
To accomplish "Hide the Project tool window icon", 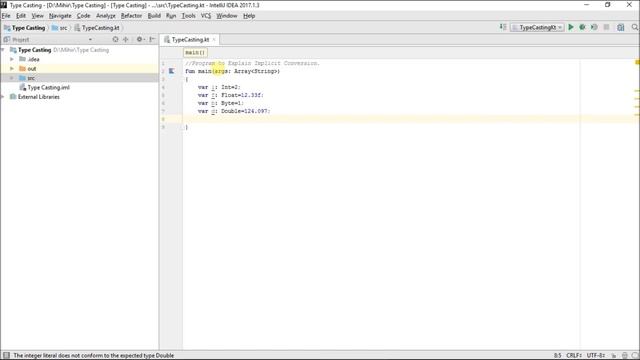I will 152,40.
